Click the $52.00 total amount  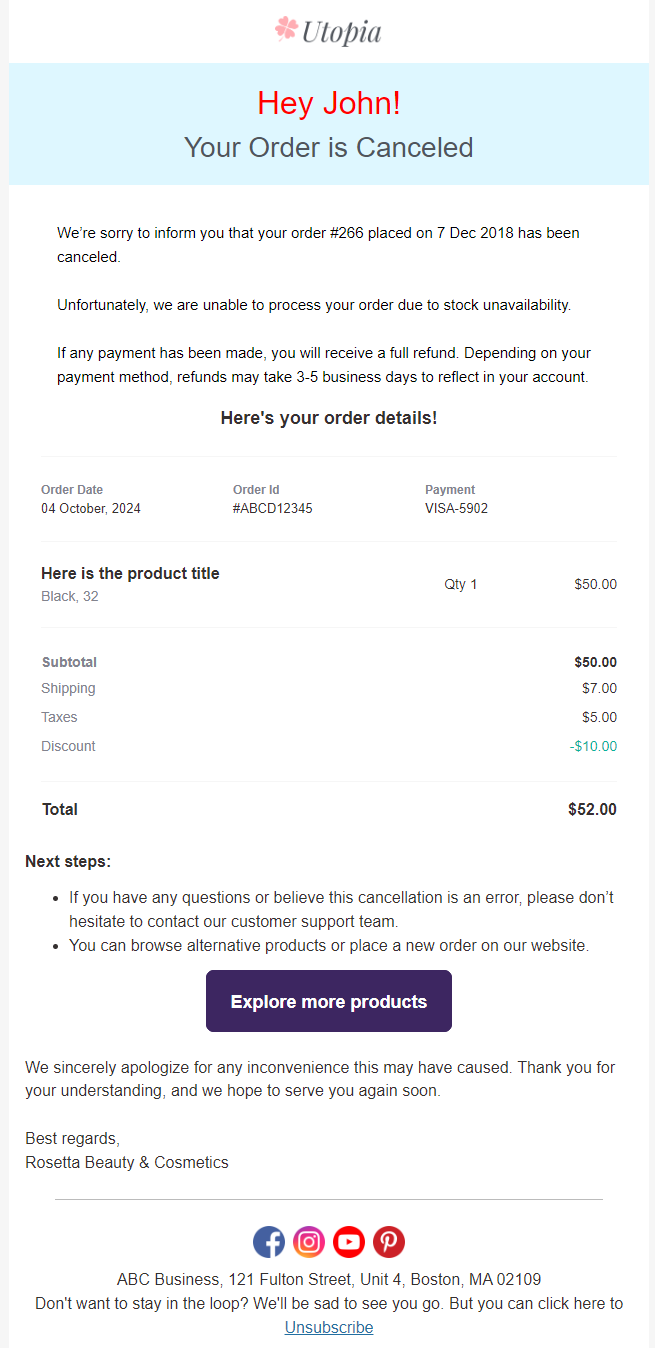[592, 809]
